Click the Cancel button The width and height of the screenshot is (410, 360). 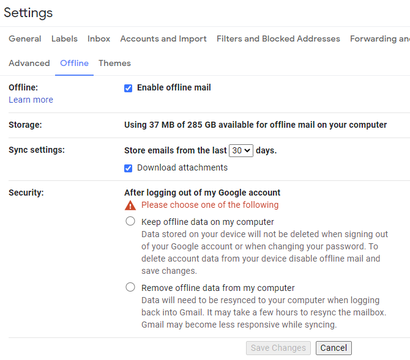coord(334,348)
